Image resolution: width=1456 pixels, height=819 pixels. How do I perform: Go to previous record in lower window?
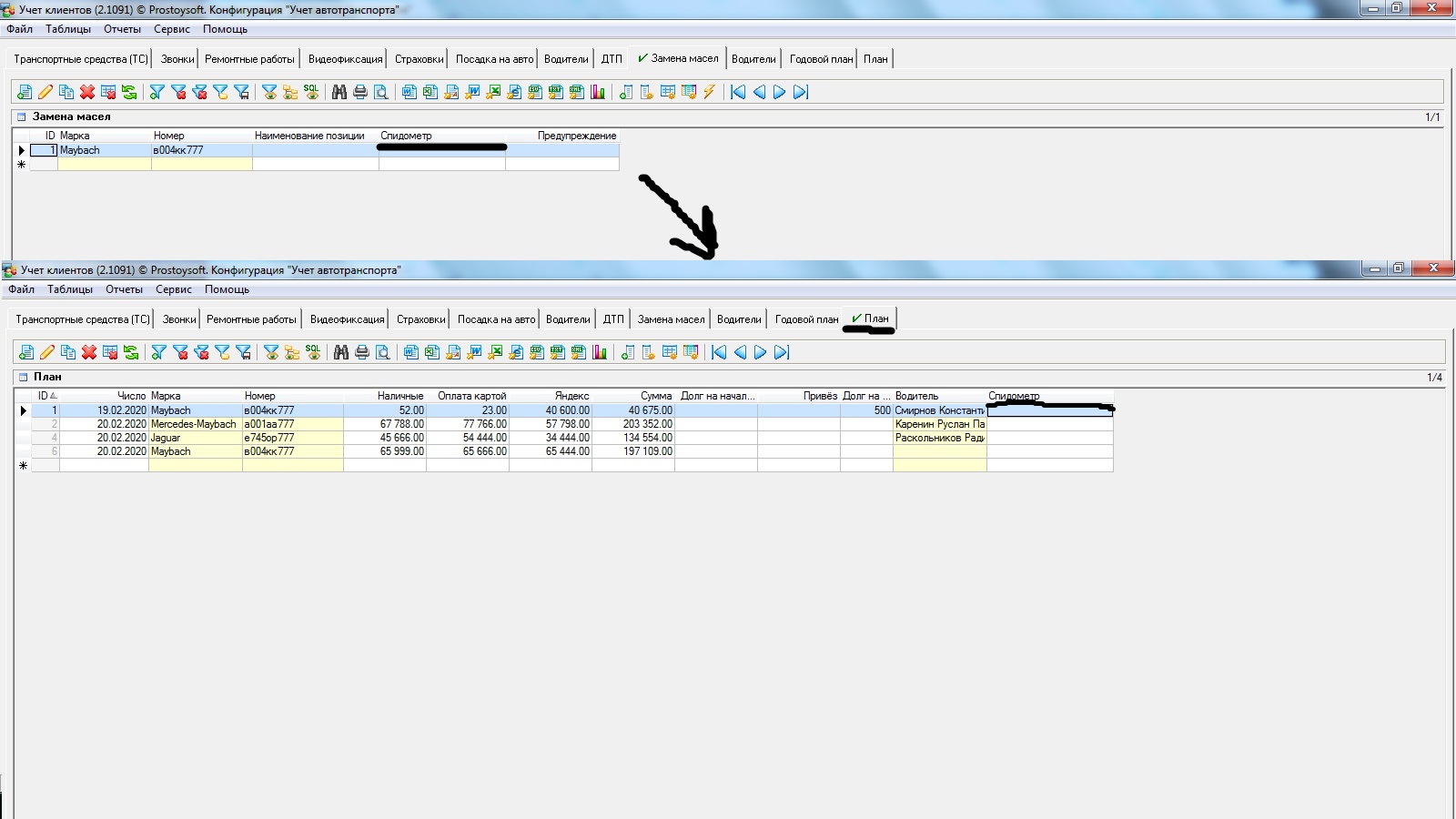click(x=740, y=352)
